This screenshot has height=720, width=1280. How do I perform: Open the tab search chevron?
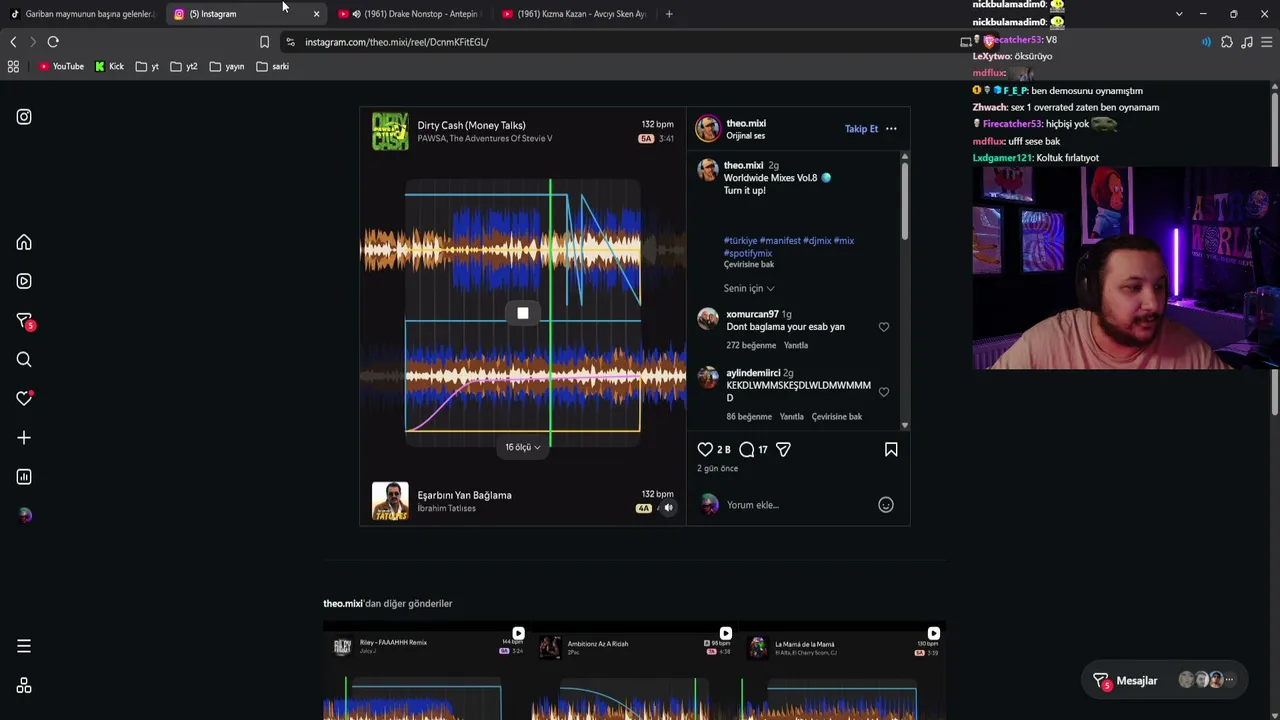point(1179,14)
